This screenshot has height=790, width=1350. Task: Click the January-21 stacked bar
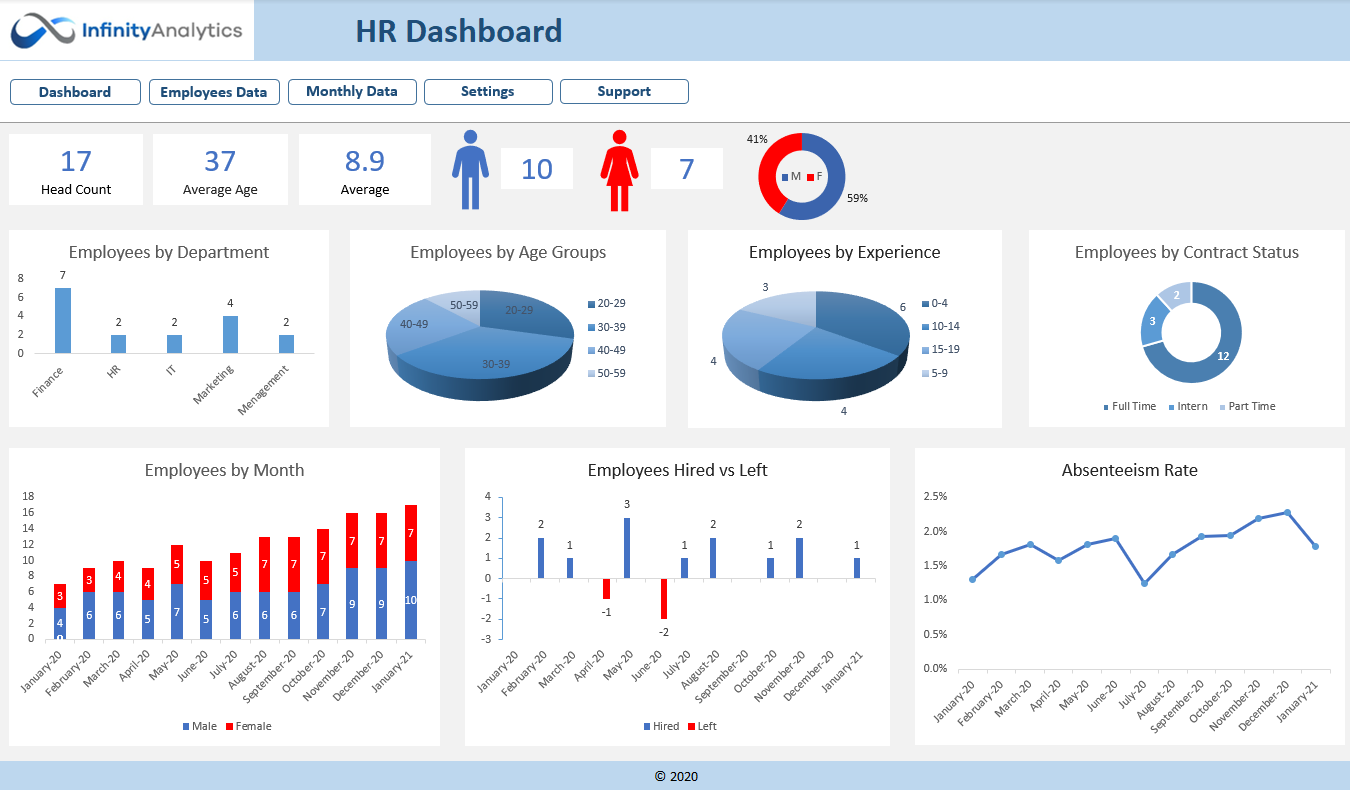pos(411,572)
